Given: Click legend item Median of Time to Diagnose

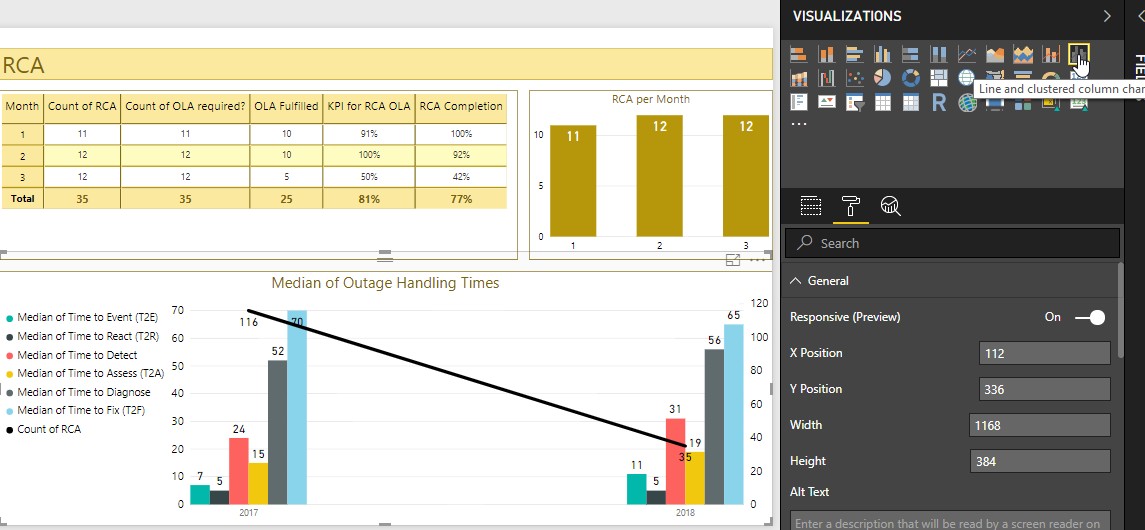Looking at the screenshot, I should pos(78,392).
